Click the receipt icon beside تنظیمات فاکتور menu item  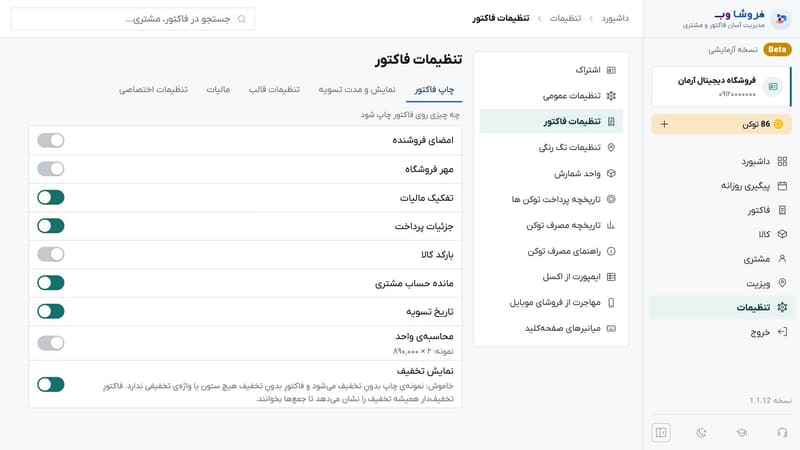coord(611,121)
